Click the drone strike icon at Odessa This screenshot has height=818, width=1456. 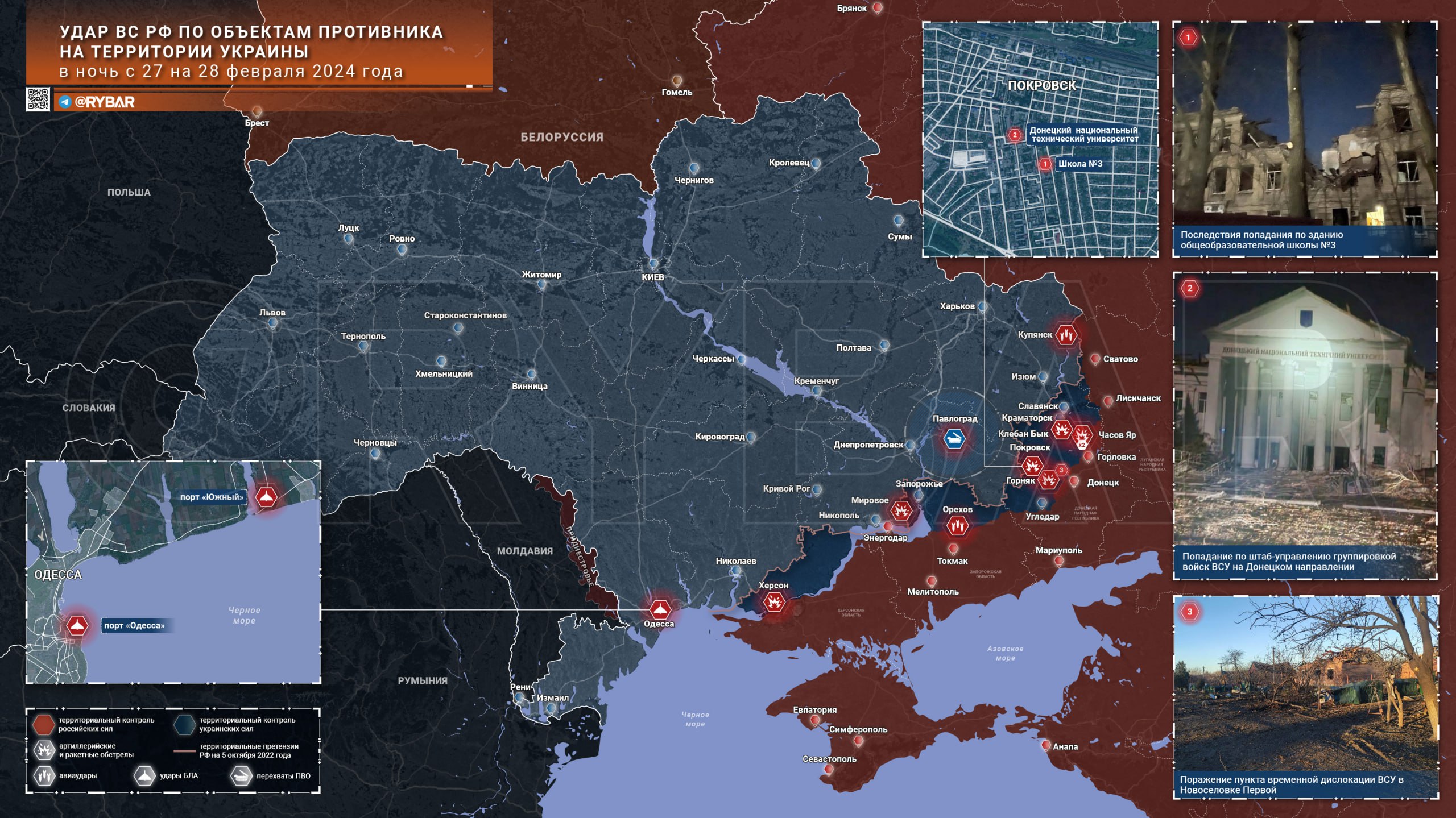[660, 609]
